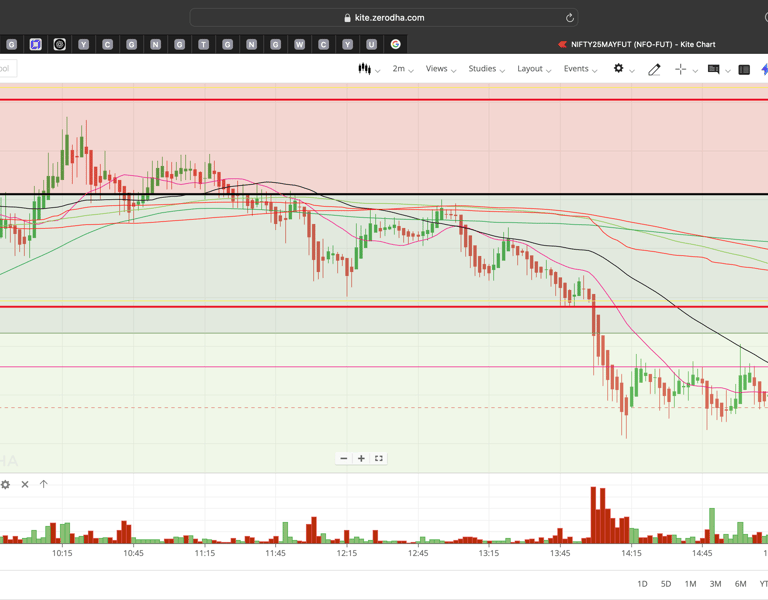Toggle the sidebar panel icon
Image resolution: width=768 pixels, height=600 pixels.
[744, 70]
